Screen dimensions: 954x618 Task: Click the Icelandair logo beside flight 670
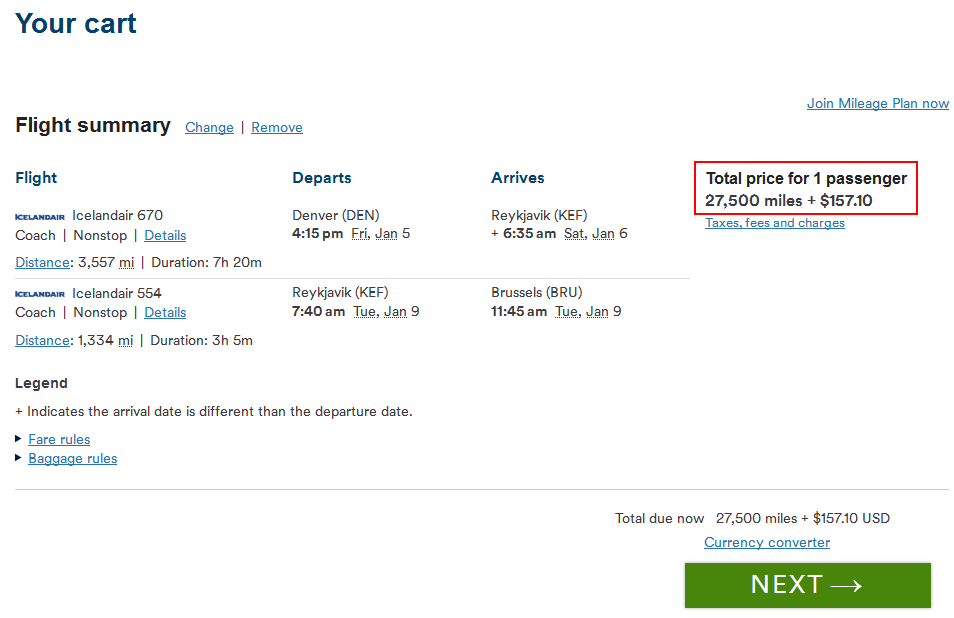pyautogui.click(x=40, y=217)
